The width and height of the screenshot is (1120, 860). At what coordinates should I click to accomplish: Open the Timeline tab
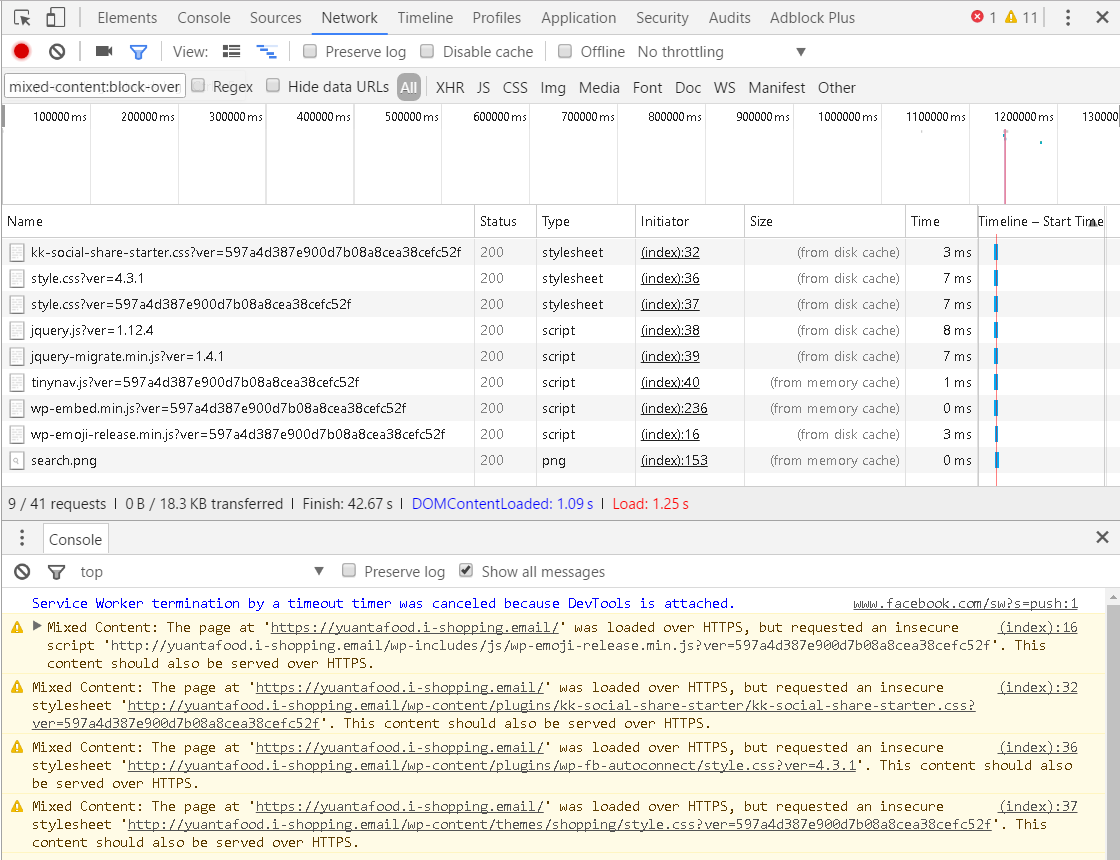425,18
